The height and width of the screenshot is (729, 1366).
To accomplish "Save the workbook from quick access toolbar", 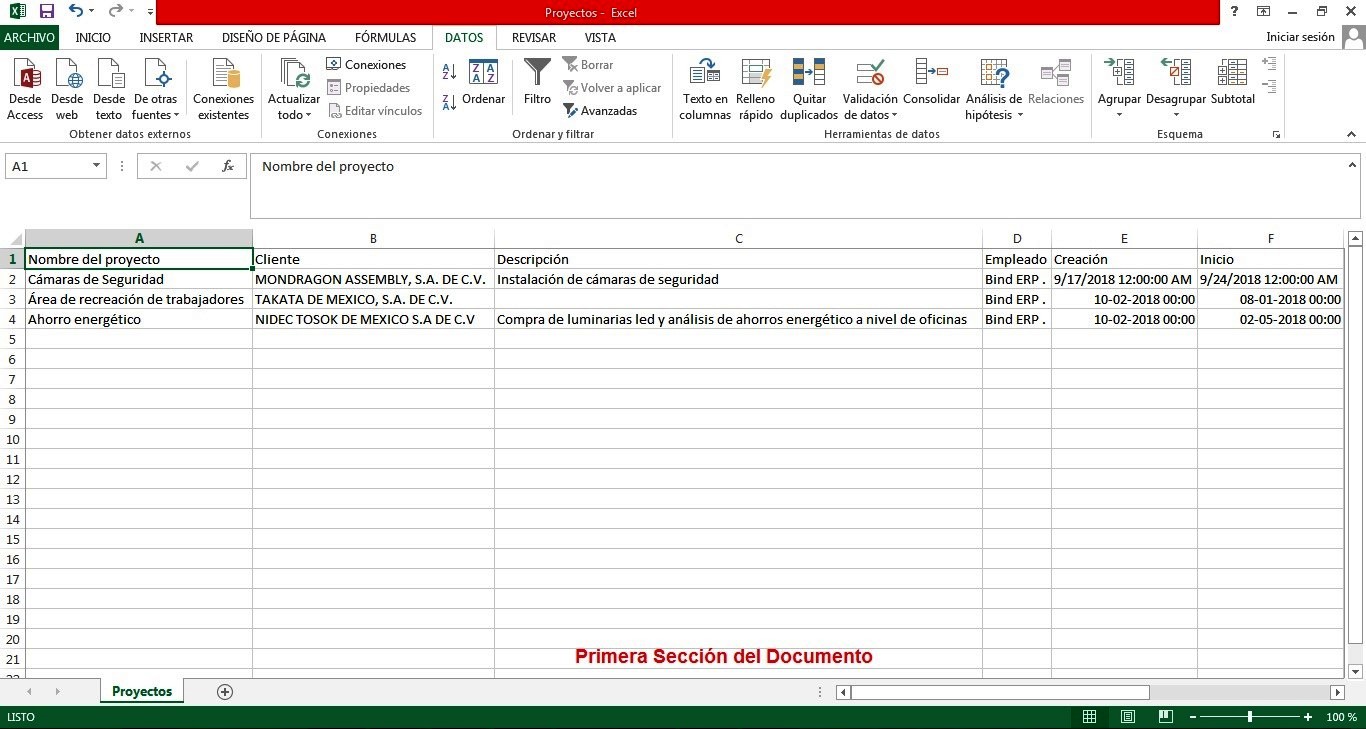I will (x=46, y=12).
